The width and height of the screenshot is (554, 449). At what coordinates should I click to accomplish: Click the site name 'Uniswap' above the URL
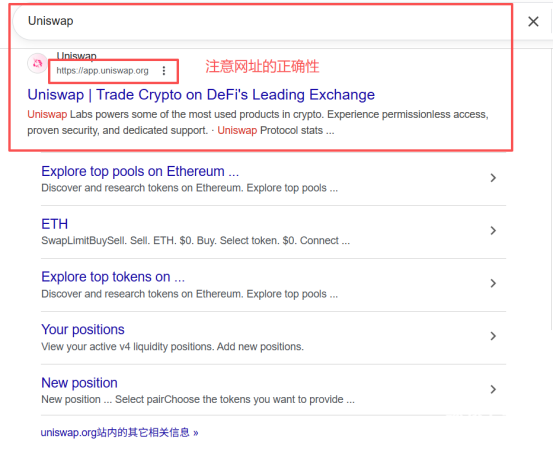click(x=77, y=56)
